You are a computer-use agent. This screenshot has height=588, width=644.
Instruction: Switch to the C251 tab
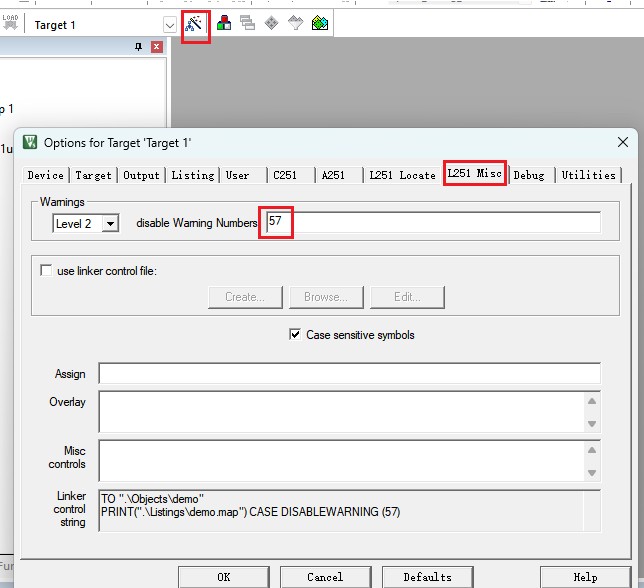click(x=285, y=175)
